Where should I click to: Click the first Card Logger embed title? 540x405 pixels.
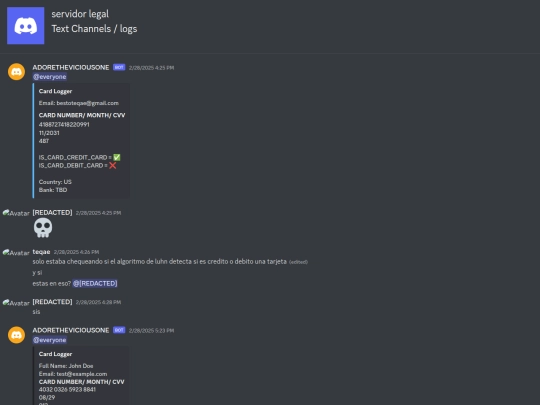coord(55,91)
